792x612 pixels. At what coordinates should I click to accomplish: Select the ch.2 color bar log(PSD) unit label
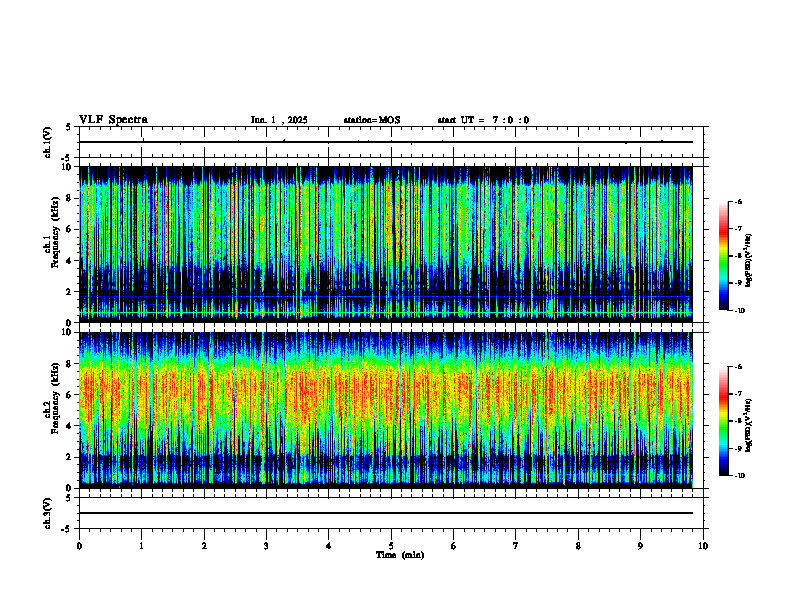750,425
